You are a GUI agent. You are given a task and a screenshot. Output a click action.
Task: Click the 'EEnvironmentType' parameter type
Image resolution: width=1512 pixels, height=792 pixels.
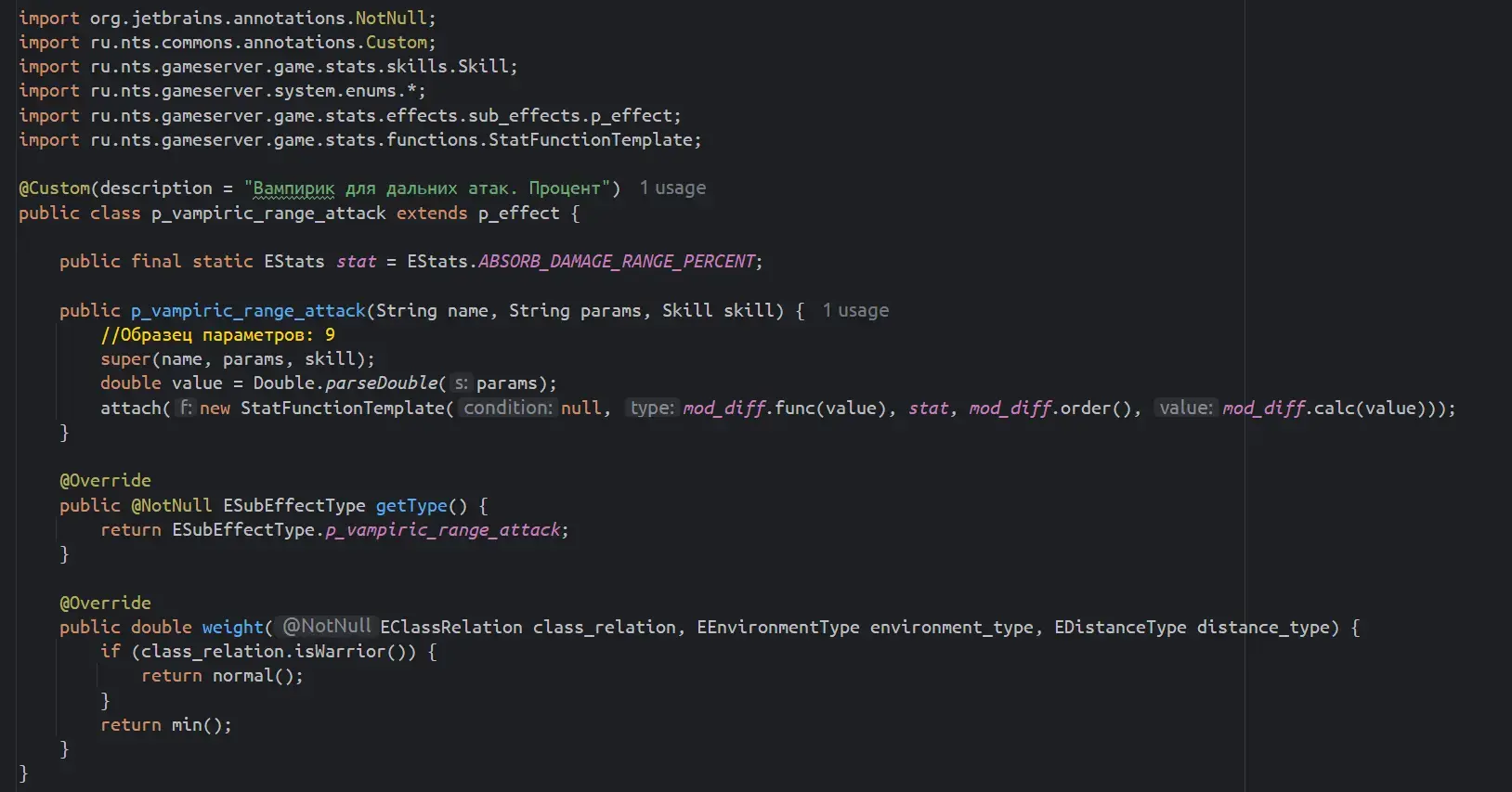(x=778, y=628)
